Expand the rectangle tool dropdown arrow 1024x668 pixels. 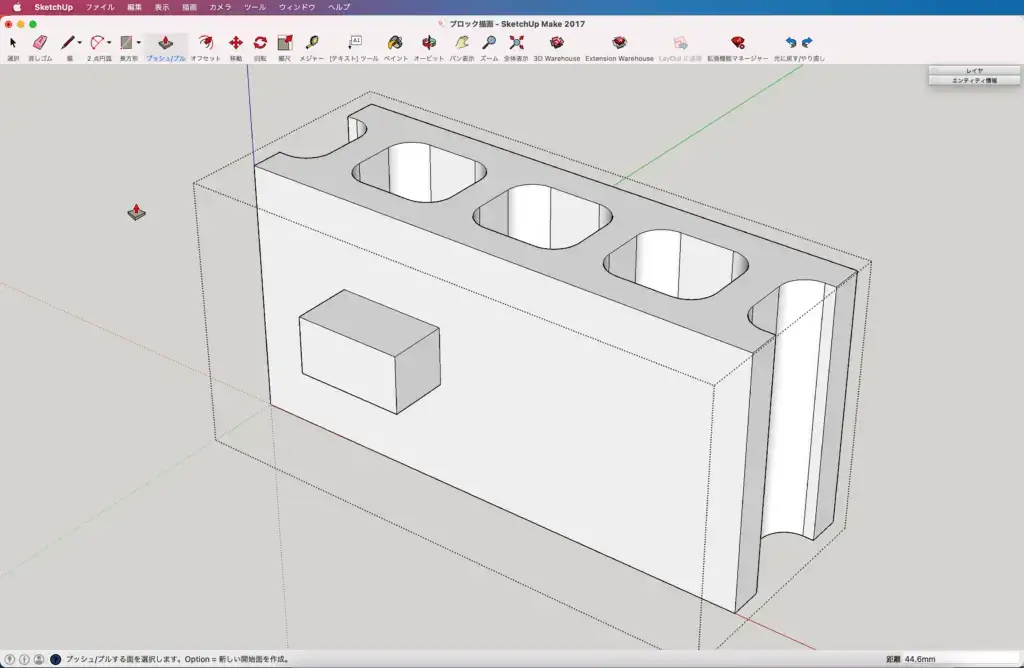coord(138,43)
